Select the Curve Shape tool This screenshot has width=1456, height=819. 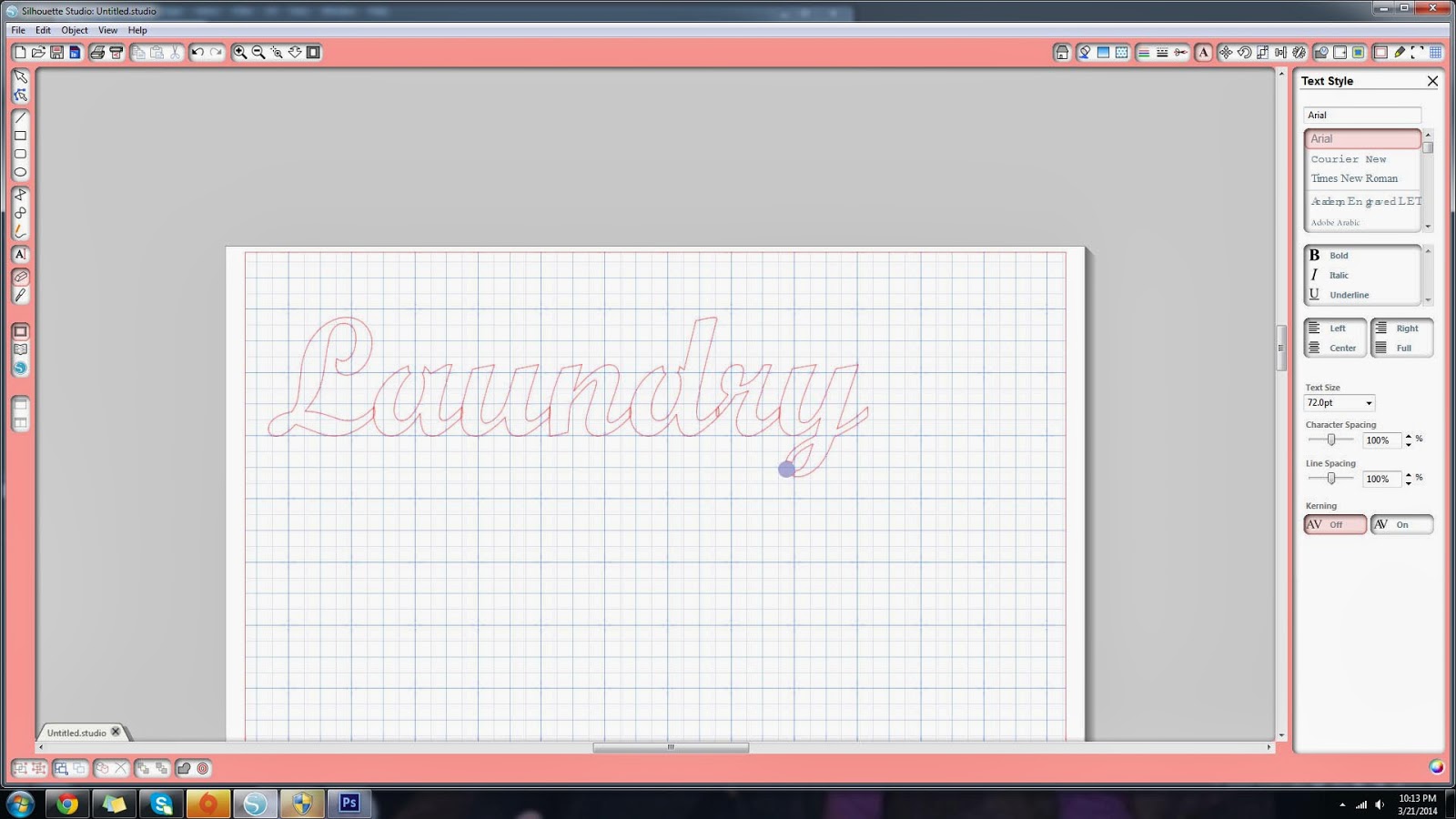(x=20, y=213)
